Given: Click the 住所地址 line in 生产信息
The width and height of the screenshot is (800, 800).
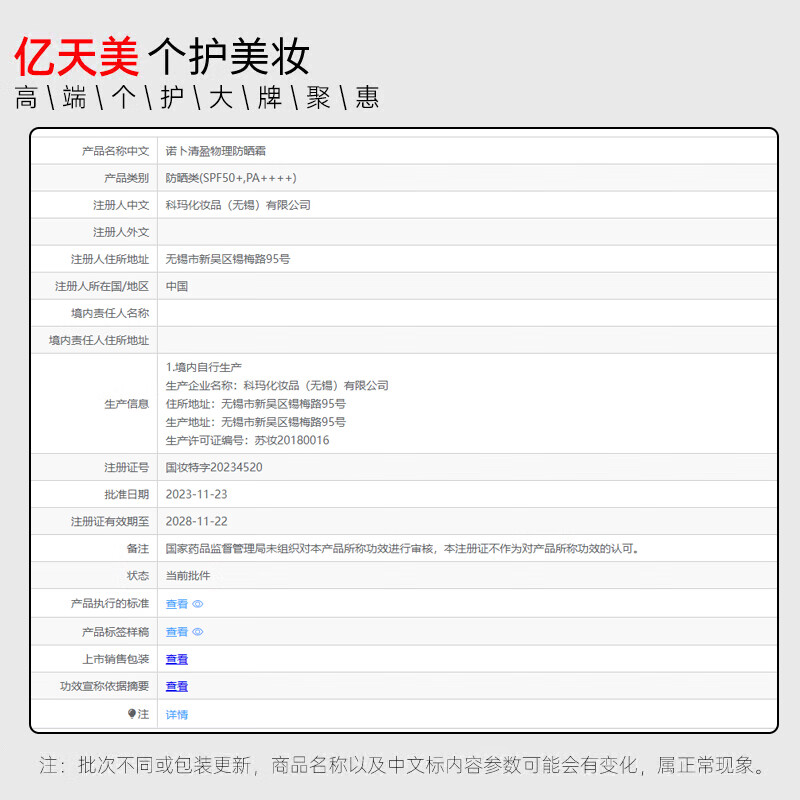Looking at the screenshot, I should click(256, 404).
